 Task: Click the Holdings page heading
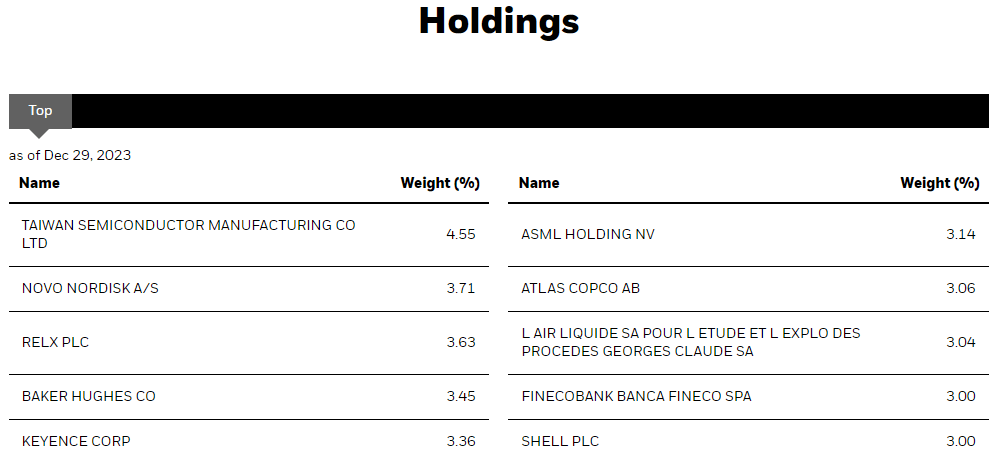(x=498, y=21)
